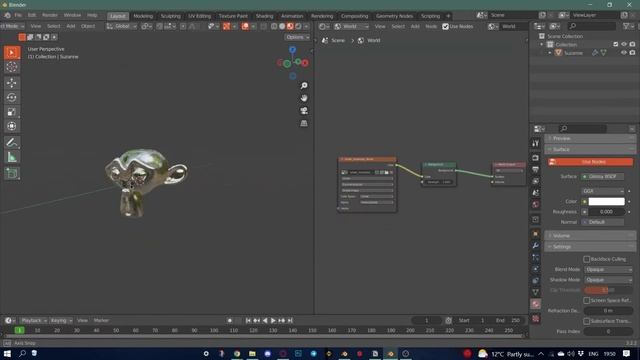
Task: Toggle the Use Nodes checkbox in node editor
Action: 445,27
